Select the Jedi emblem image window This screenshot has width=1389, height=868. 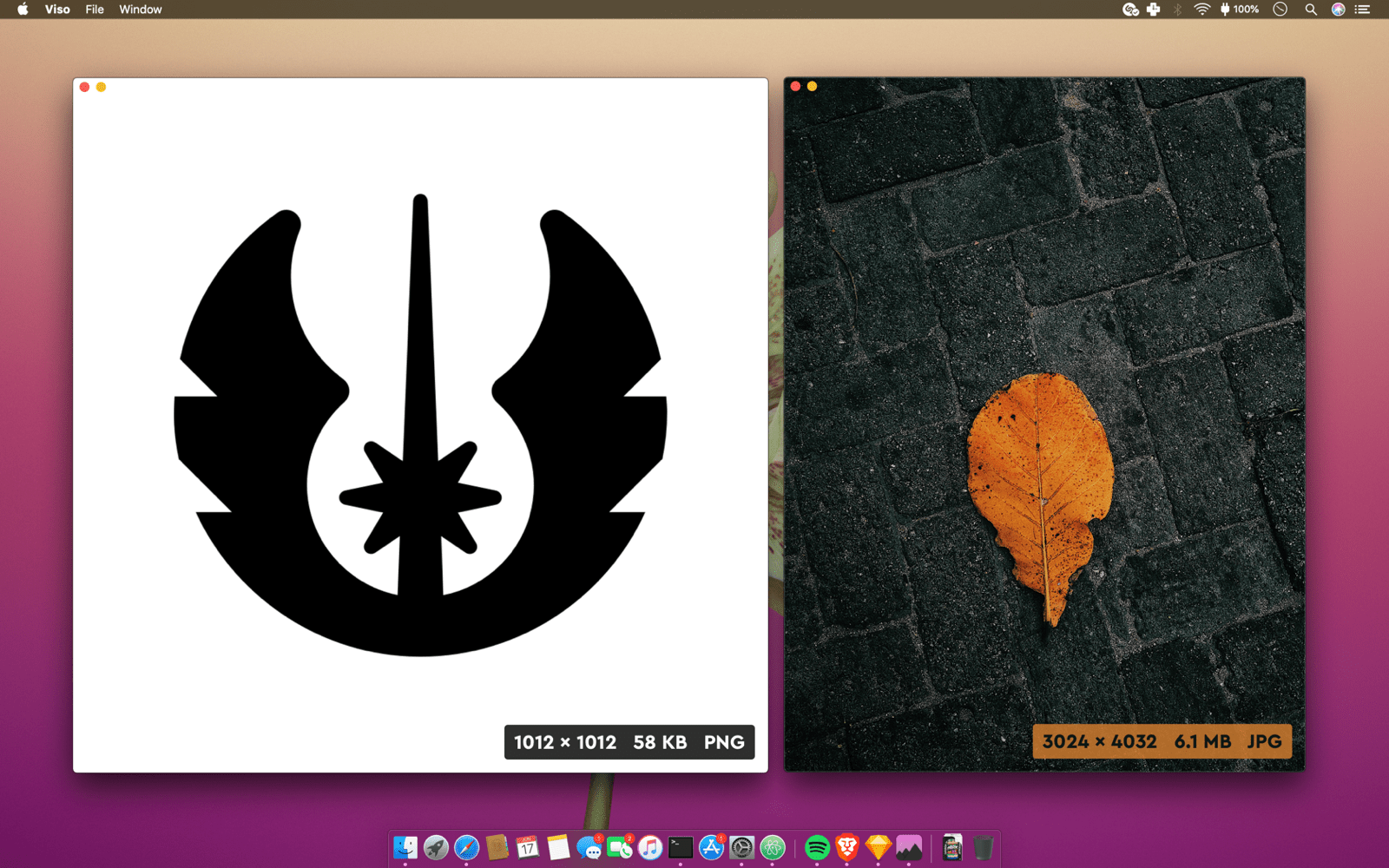pos(420,425)
